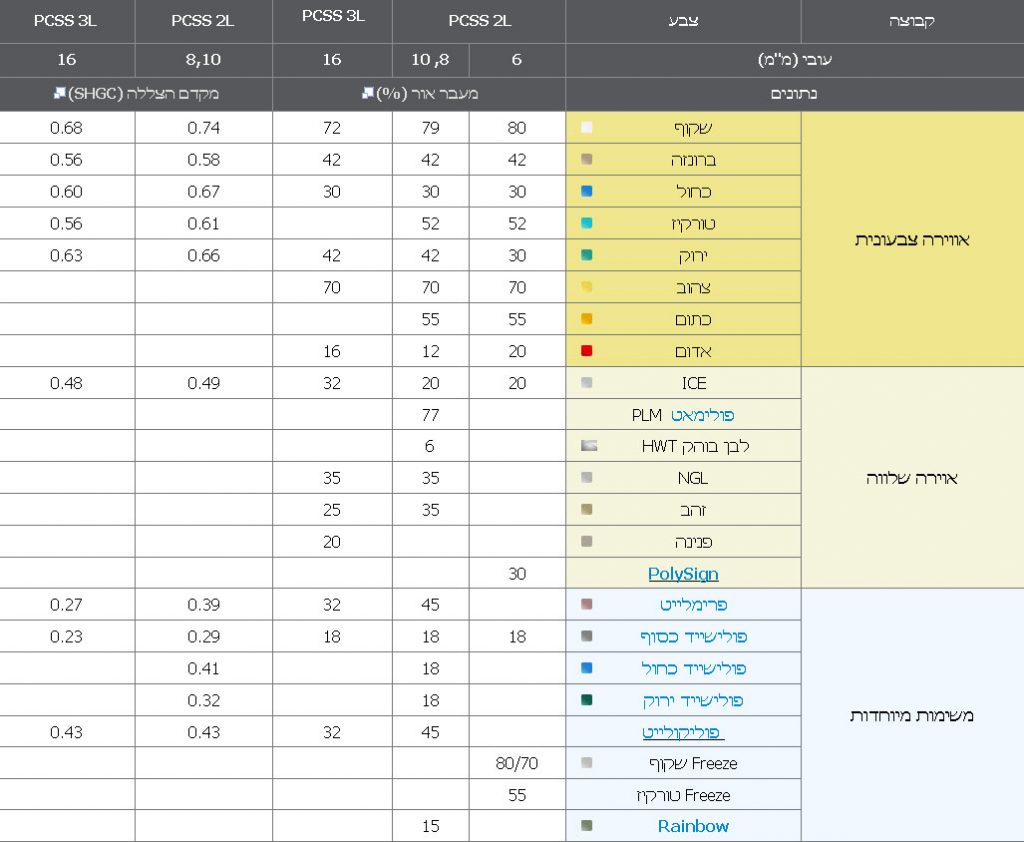Select the red swatch in the אדום row
The height and width of the screenshot is (842, 1024).
tap(586, 351)
